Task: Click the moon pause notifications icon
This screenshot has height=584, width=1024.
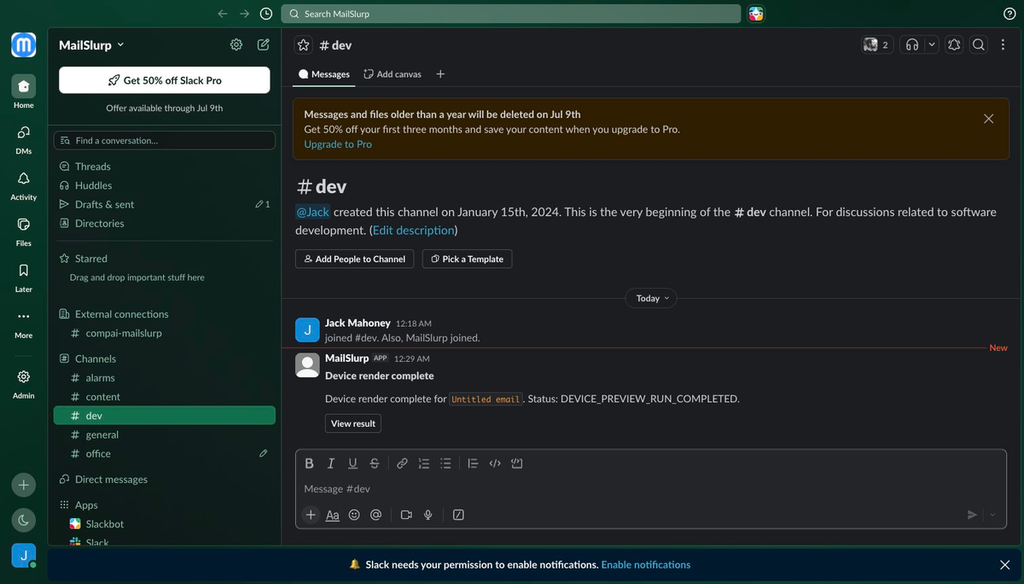Action: 24,520
